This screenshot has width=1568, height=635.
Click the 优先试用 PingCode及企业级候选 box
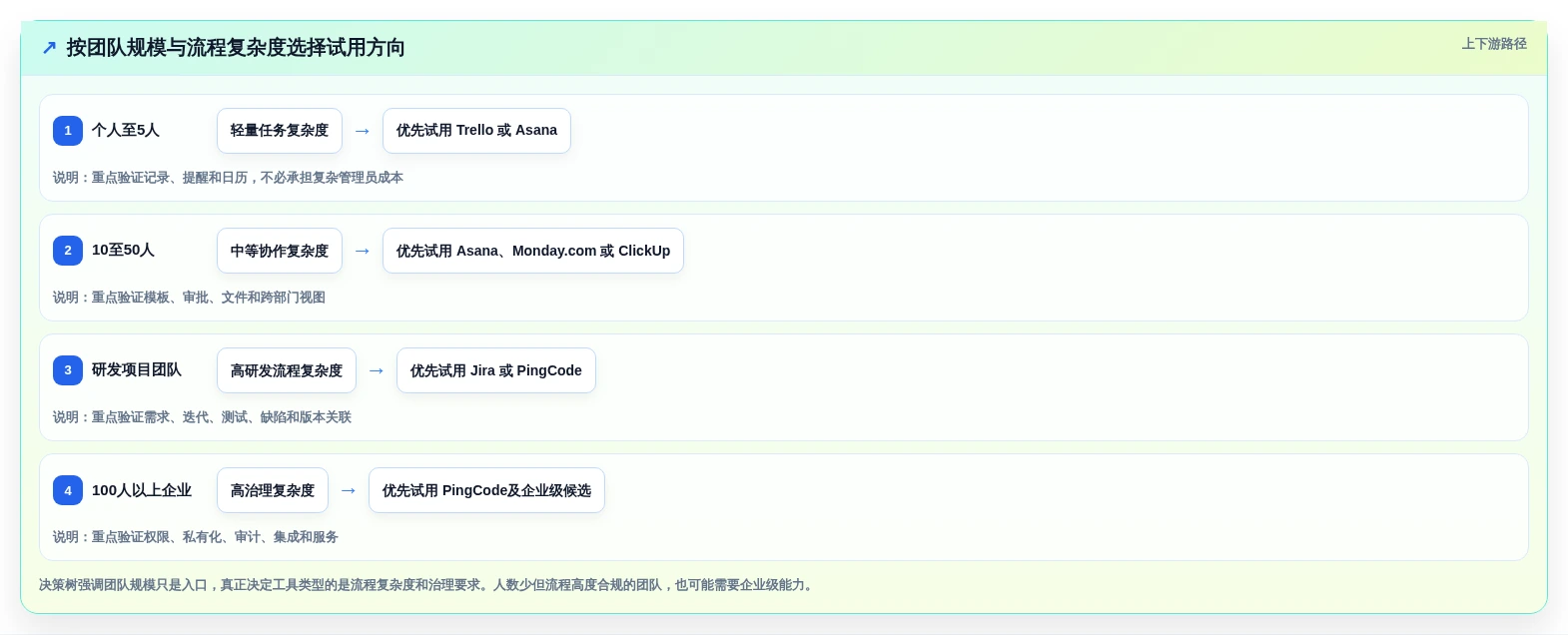[486, 490]
